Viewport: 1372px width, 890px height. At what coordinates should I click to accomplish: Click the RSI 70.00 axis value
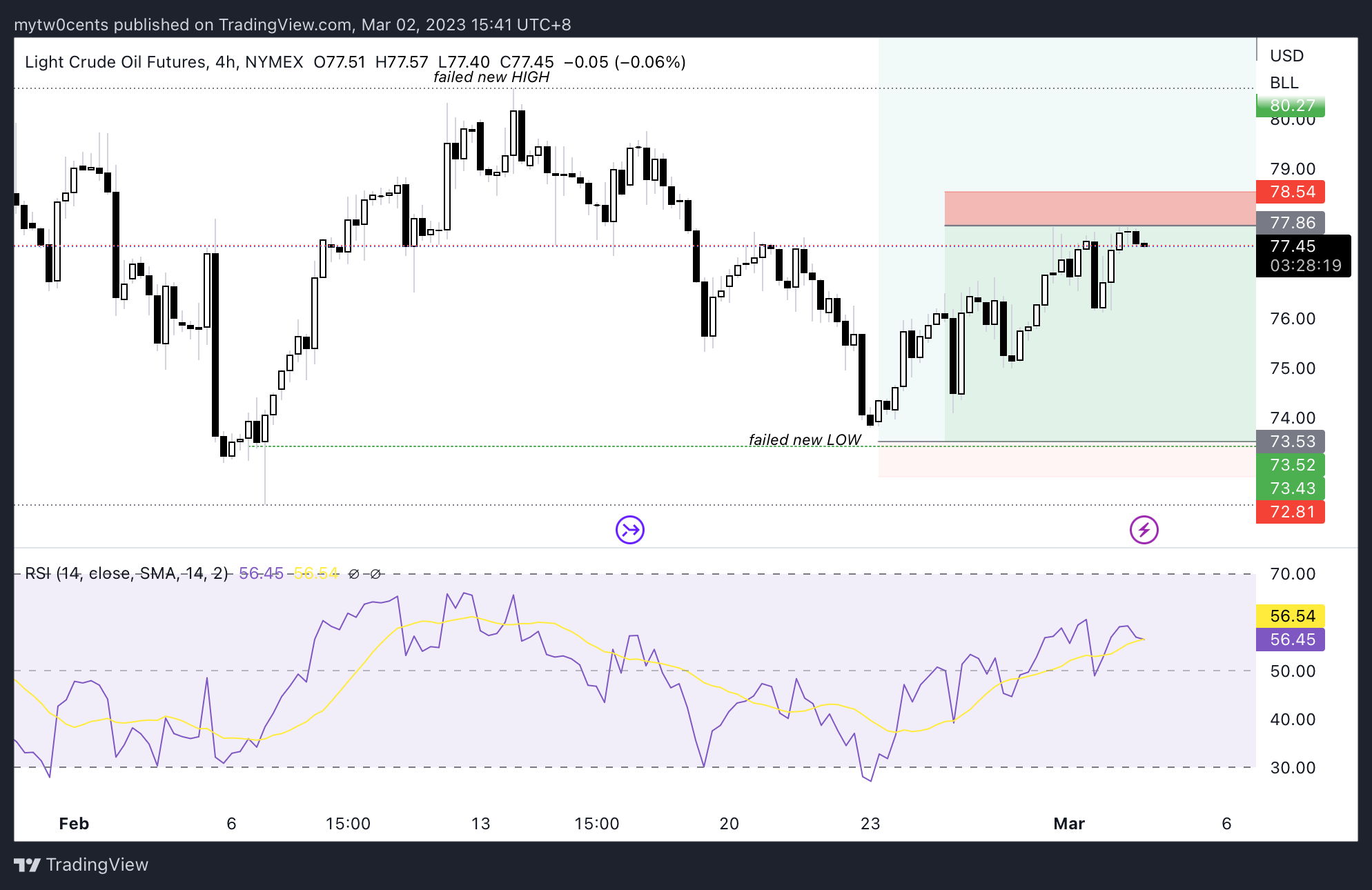pyautogui.click(x=1293, y=574)
